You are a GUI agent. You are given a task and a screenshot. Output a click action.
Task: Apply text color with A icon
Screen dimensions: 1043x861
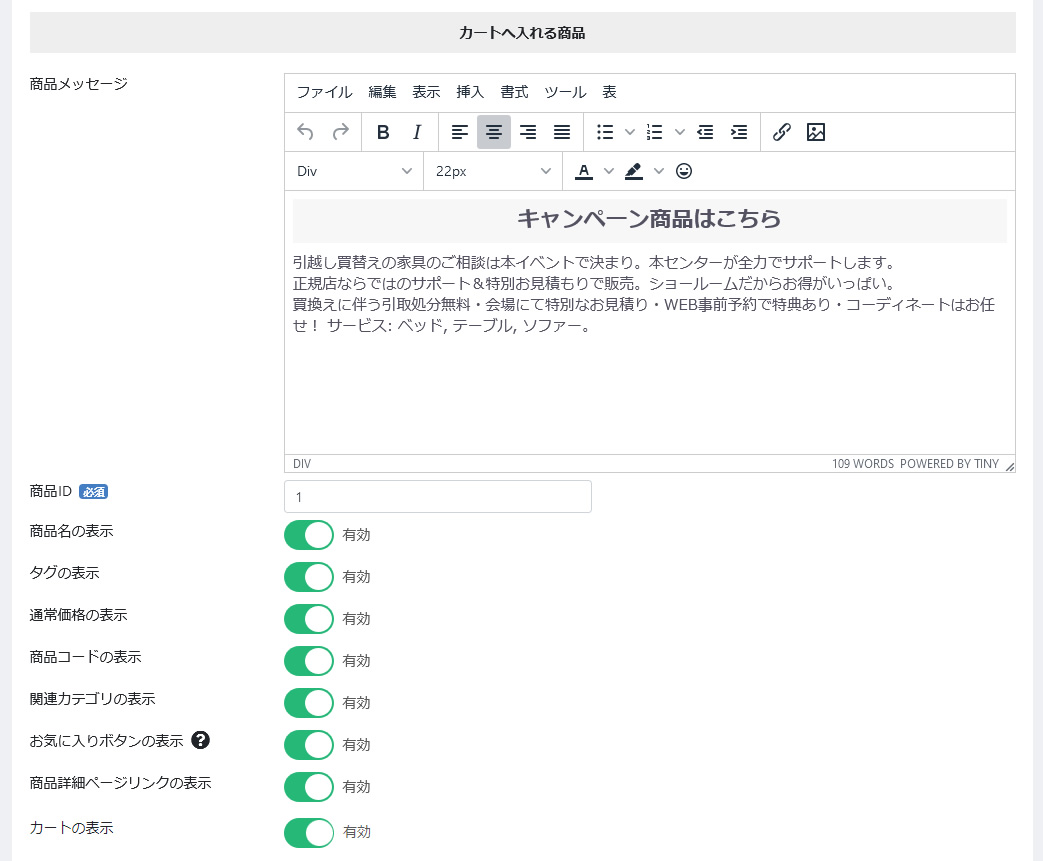(x=583, y=171)
